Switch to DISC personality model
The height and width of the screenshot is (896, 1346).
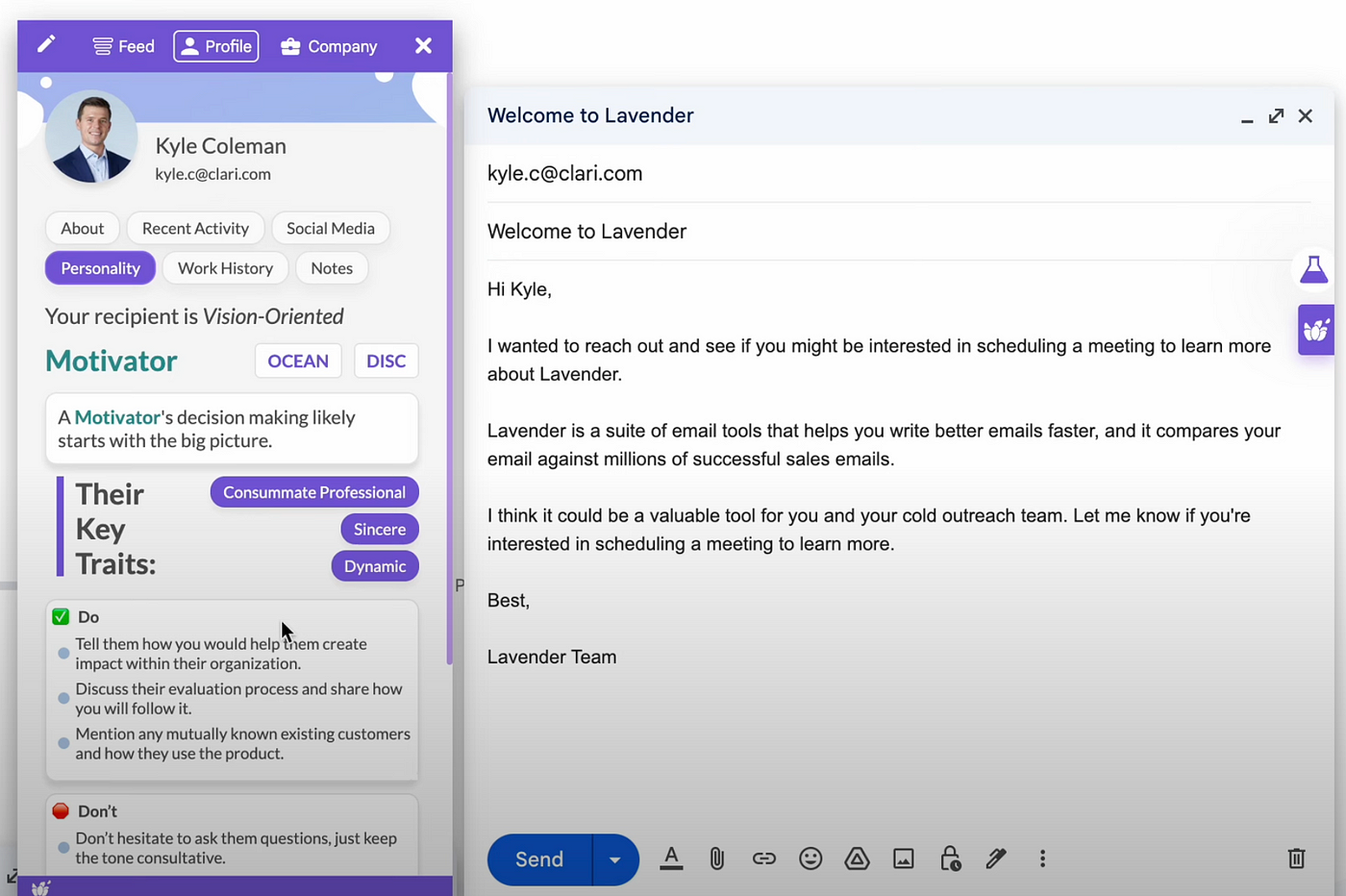pyautogui.click(x=386, y=361)
